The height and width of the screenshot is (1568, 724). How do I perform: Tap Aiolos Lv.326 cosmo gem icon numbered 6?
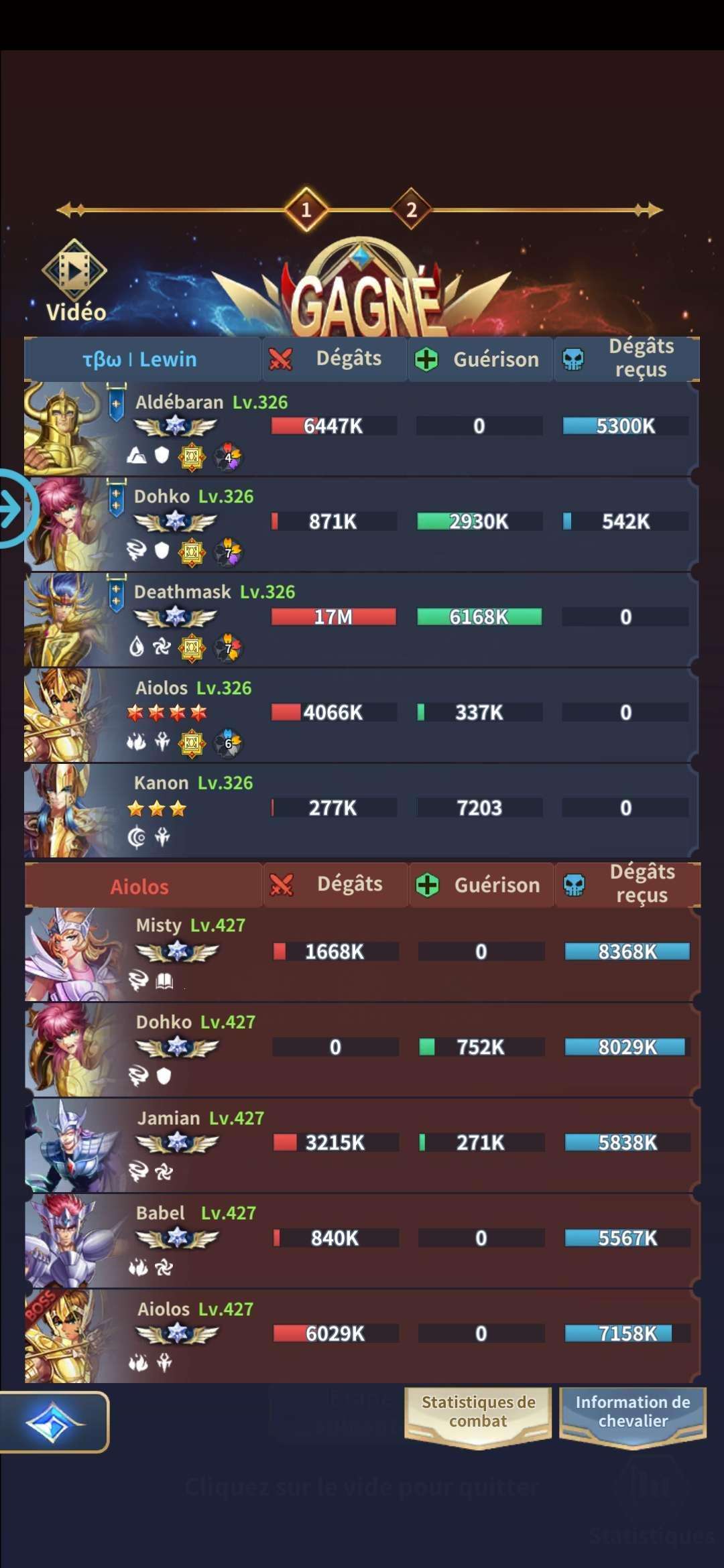click(x=229, y=743)
